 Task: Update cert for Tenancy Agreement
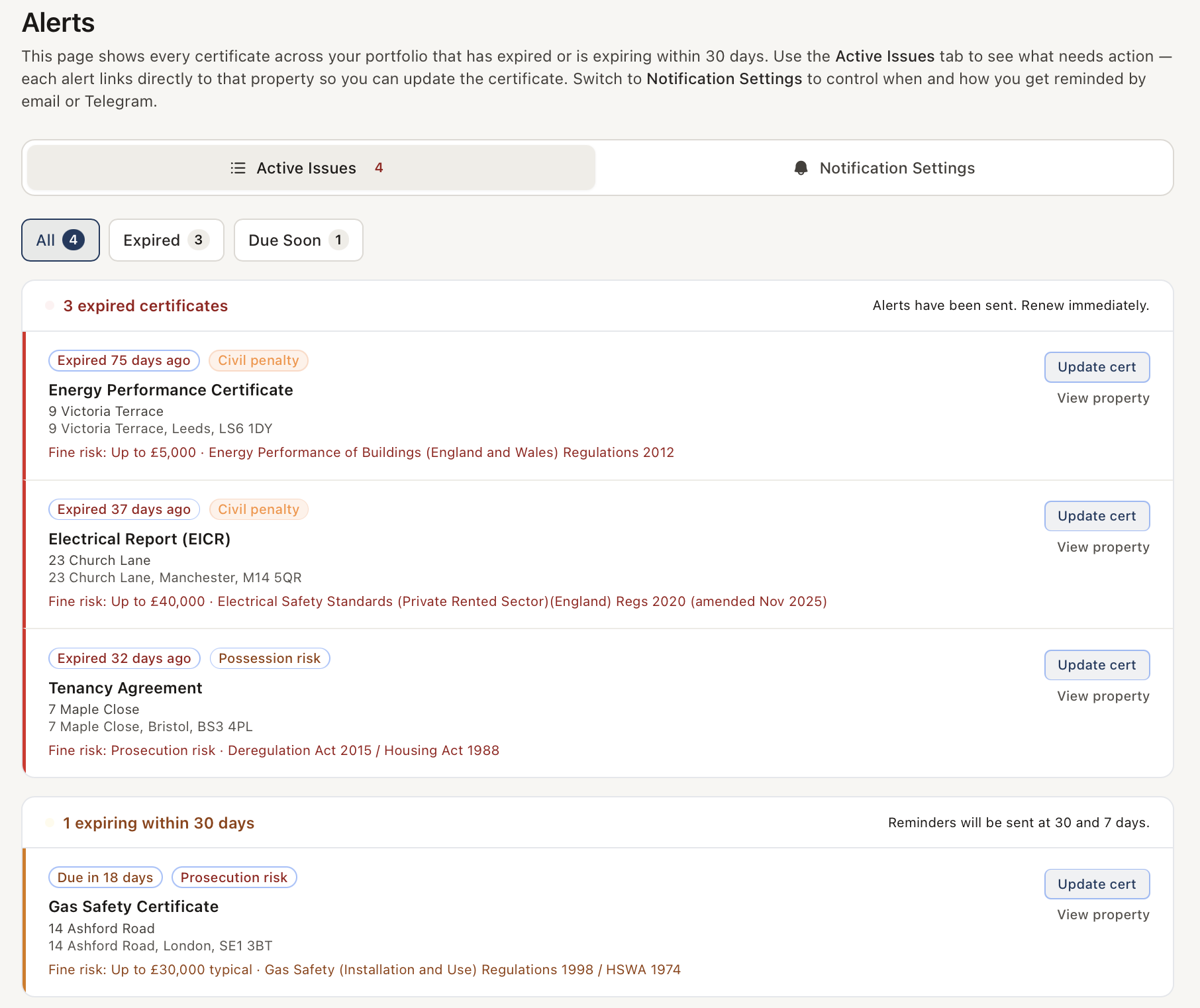pyautogui.click(x=1096, y=664)
